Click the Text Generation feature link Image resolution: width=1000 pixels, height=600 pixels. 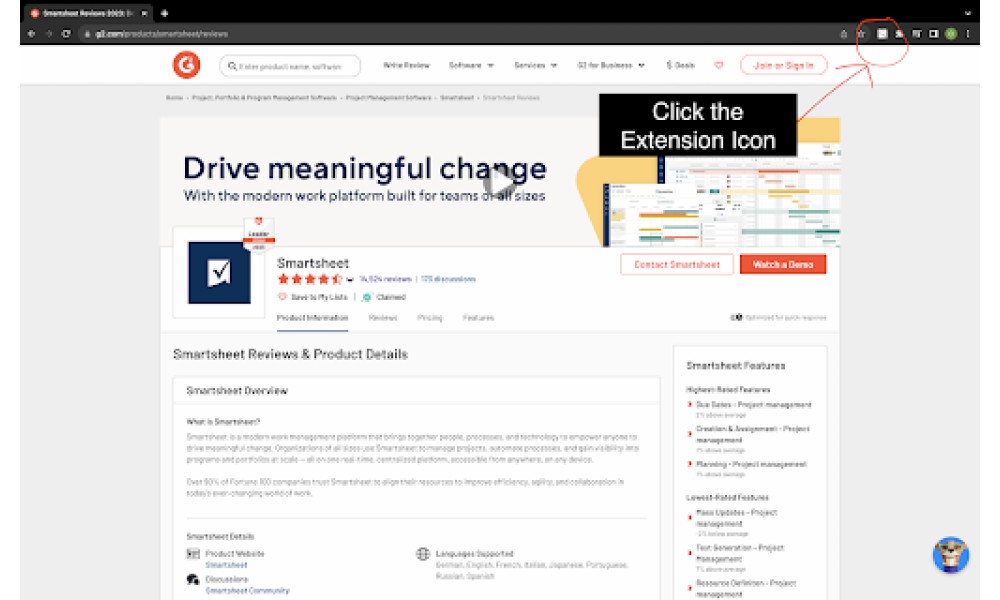point(739,553)
